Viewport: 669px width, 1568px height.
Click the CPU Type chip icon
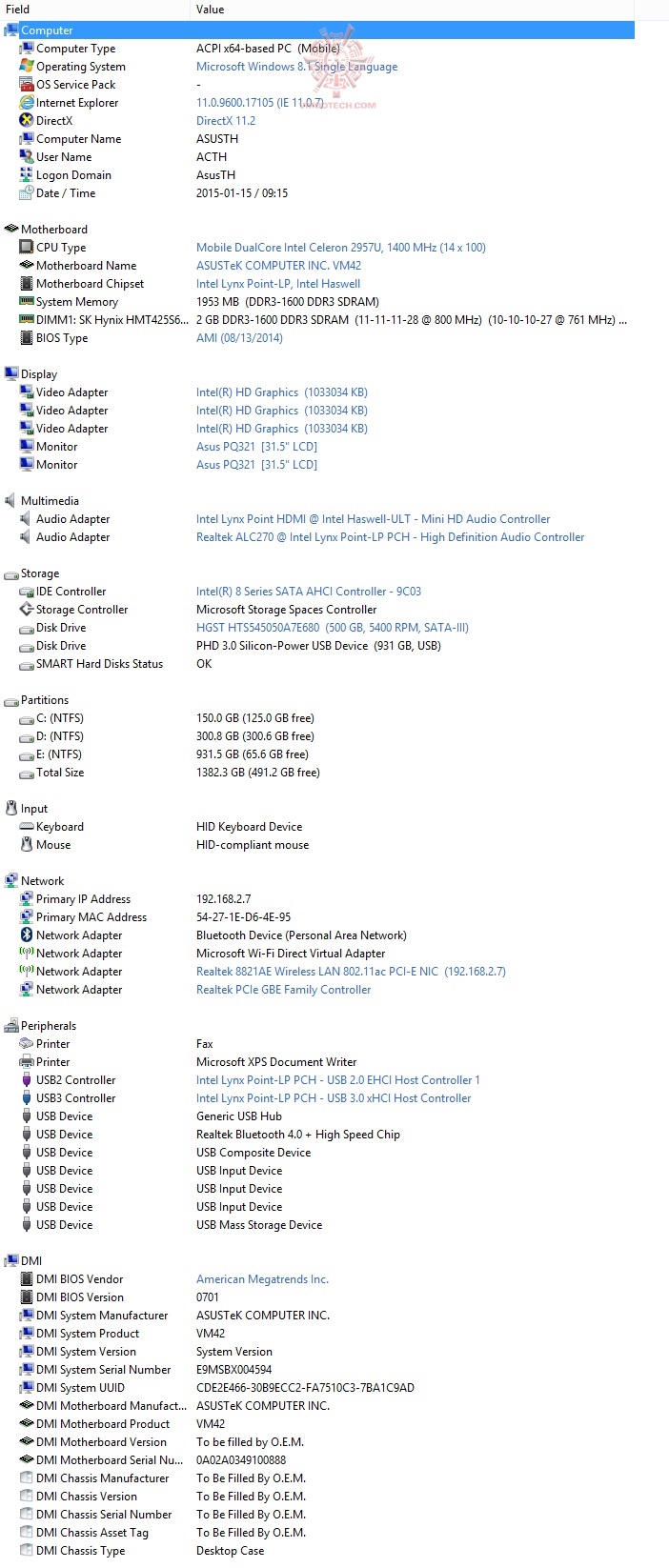[x=27, y=248]
